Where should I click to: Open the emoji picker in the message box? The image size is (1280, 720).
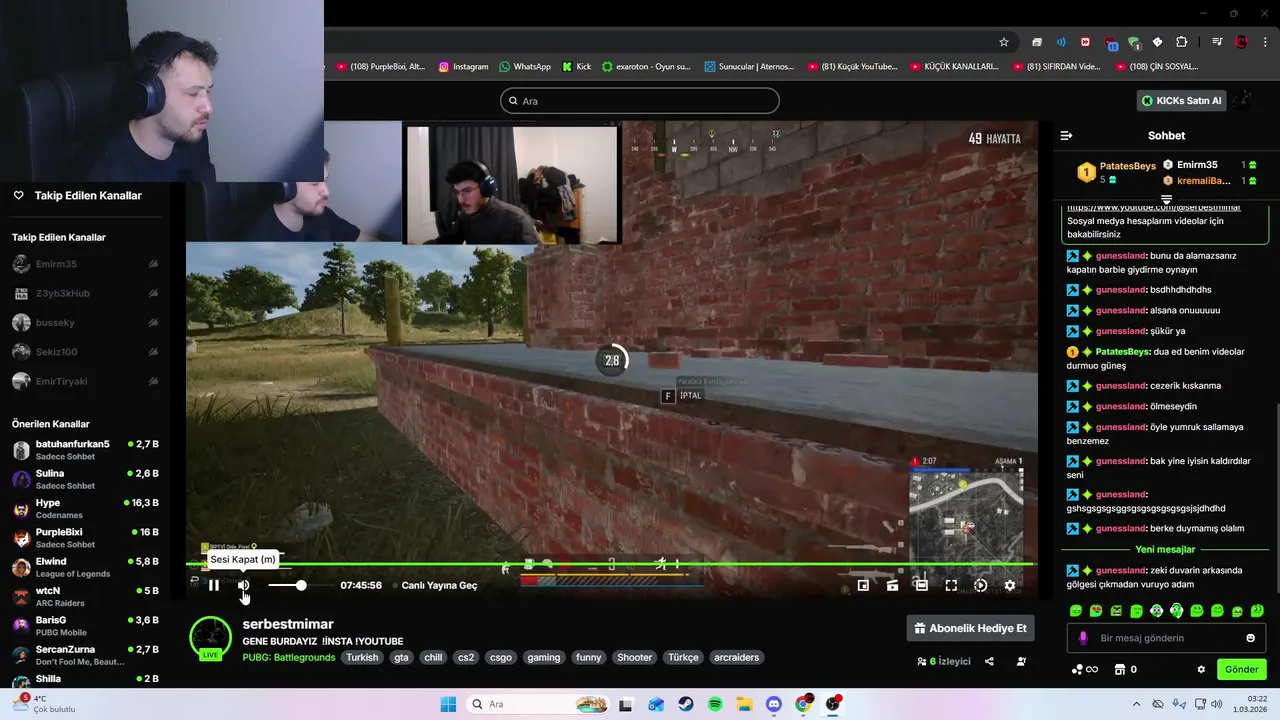1250,638
